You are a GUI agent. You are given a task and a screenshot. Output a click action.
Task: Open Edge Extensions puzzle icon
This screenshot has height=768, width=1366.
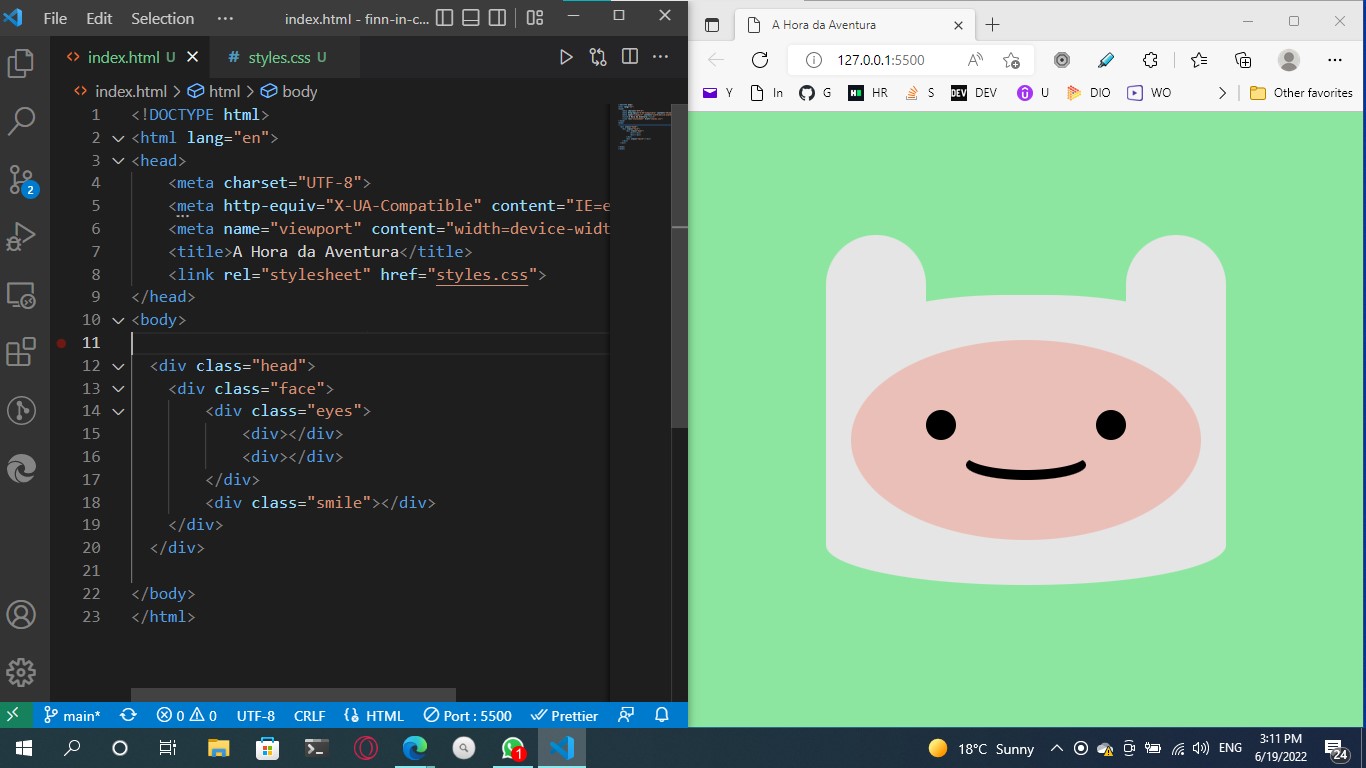click(1150, 60)
